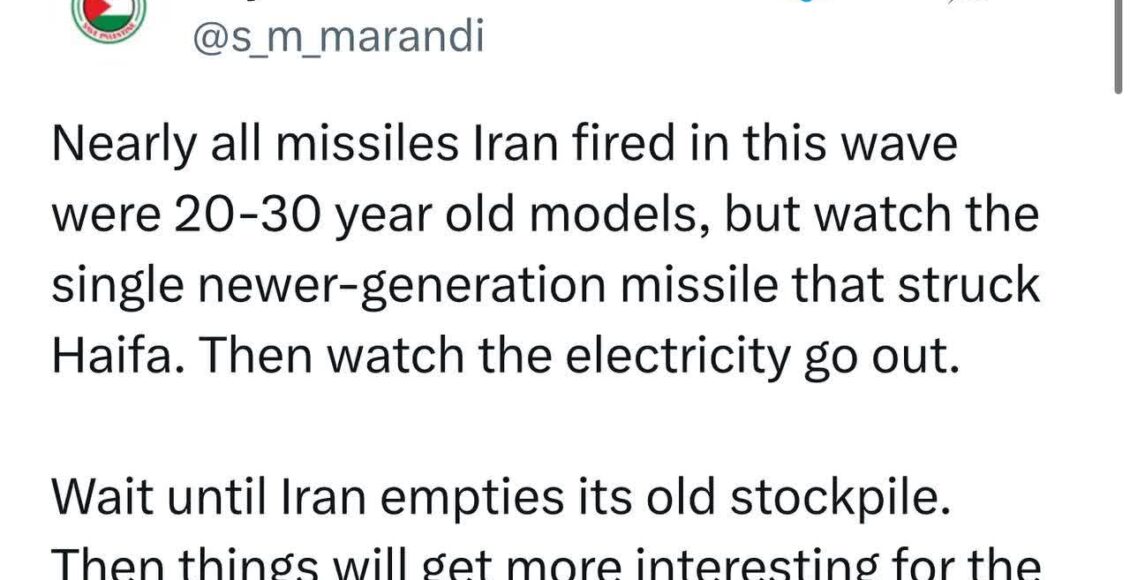Click the vertical scrollbar thumb at right edge
The width and height of the screenshot is (1130, 580).
1118,45
